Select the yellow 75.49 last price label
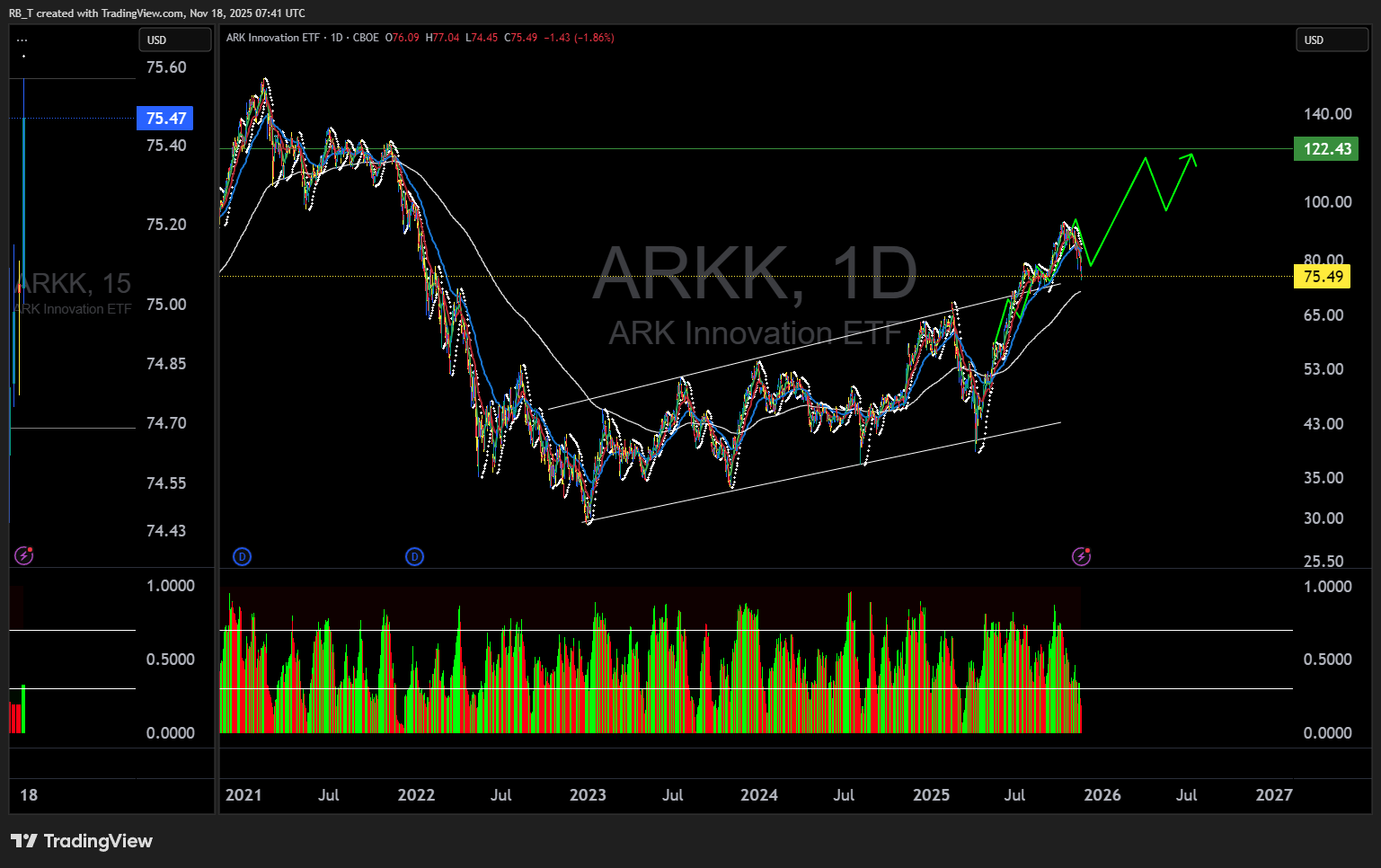 pyautogui.click(x=1323, y=277)
